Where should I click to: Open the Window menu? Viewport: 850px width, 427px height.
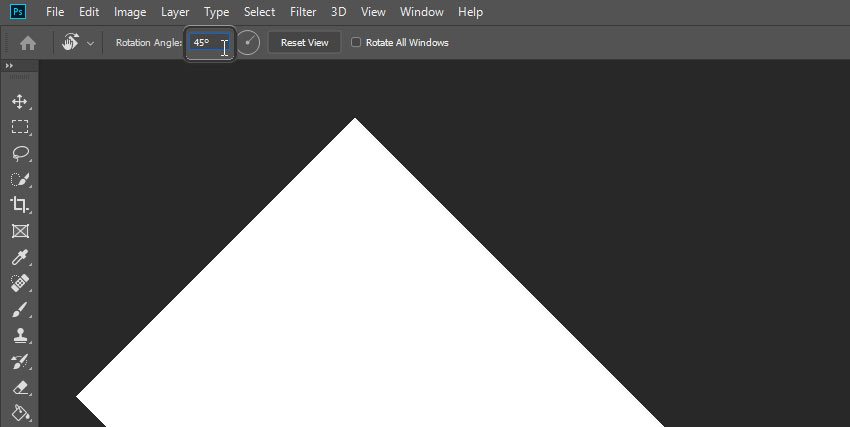pos(421,12)
